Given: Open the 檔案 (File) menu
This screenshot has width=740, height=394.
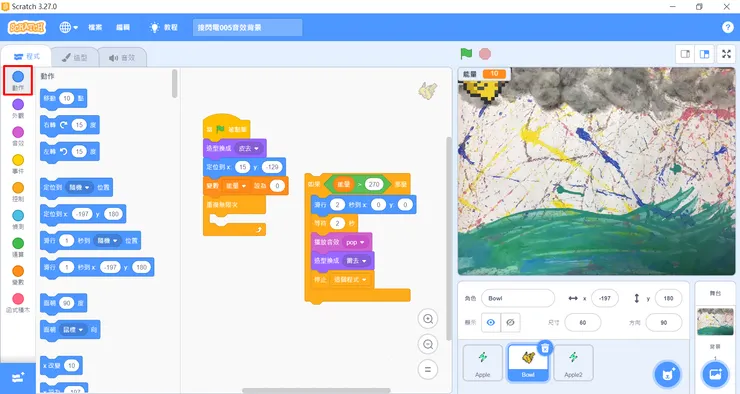Looking at the screenshot, I should click(95, 27).
